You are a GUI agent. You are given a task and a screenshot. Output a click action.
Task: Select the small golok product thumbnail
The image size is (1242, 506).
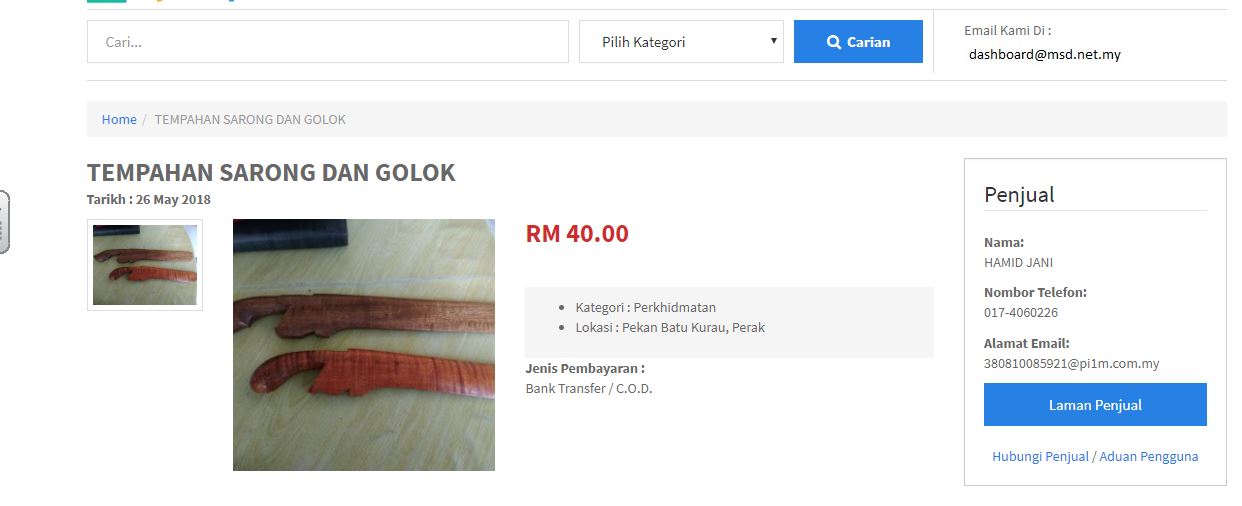[x=145, y=265]
